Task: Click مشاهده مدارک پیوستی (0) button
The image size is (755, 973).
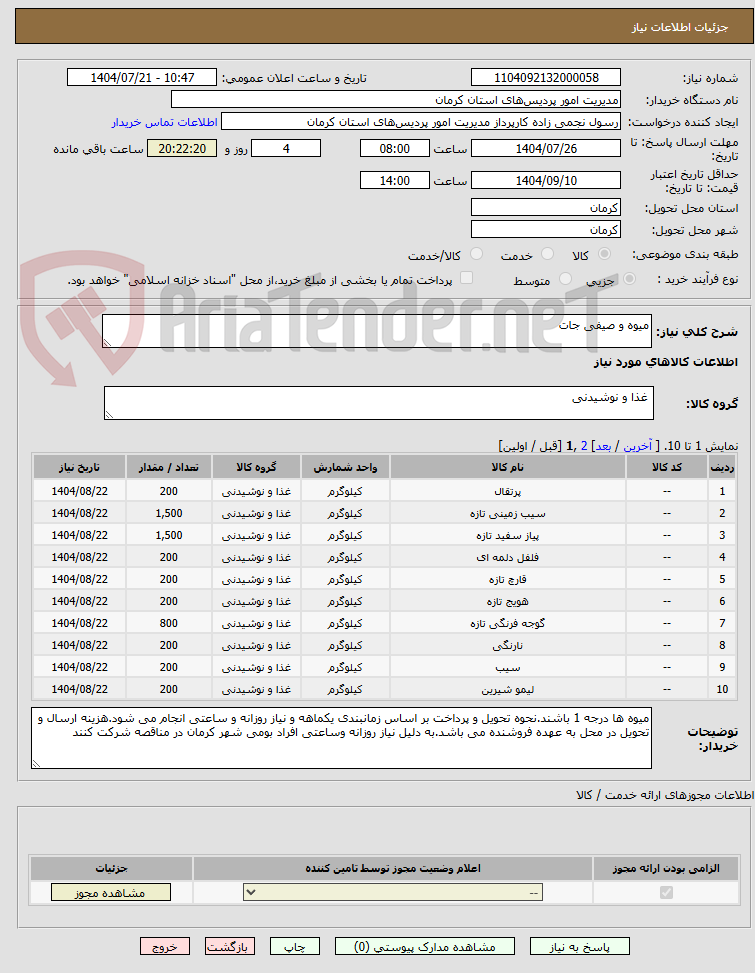Action: pos(424,946)
